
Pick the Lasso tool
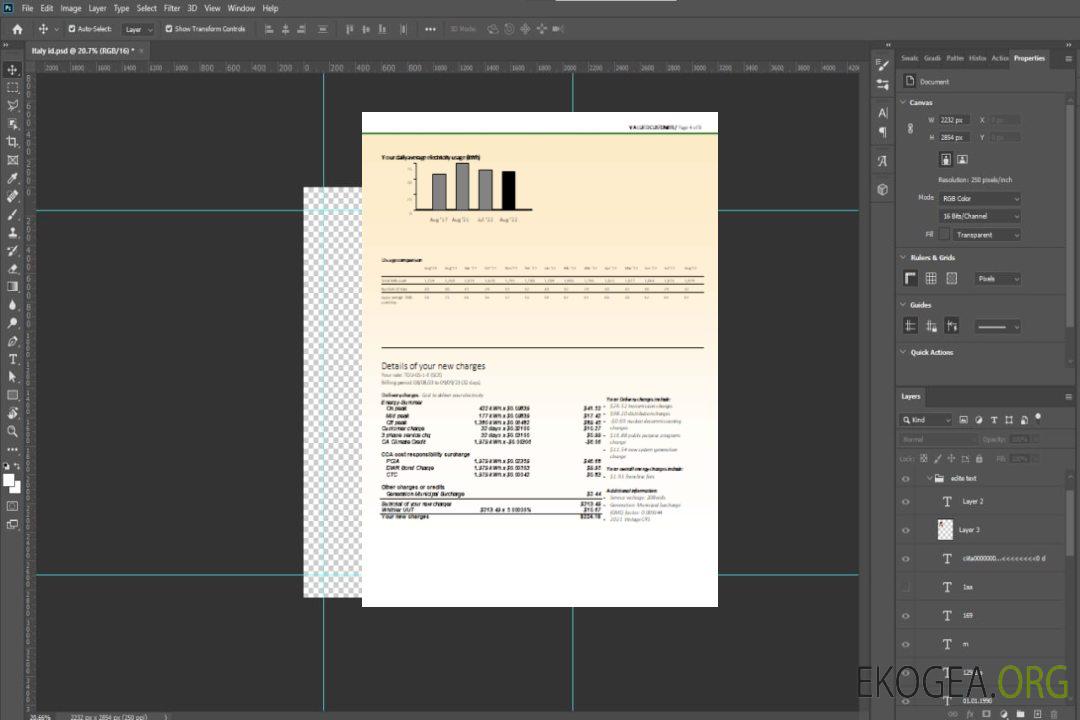coord(13,105)
